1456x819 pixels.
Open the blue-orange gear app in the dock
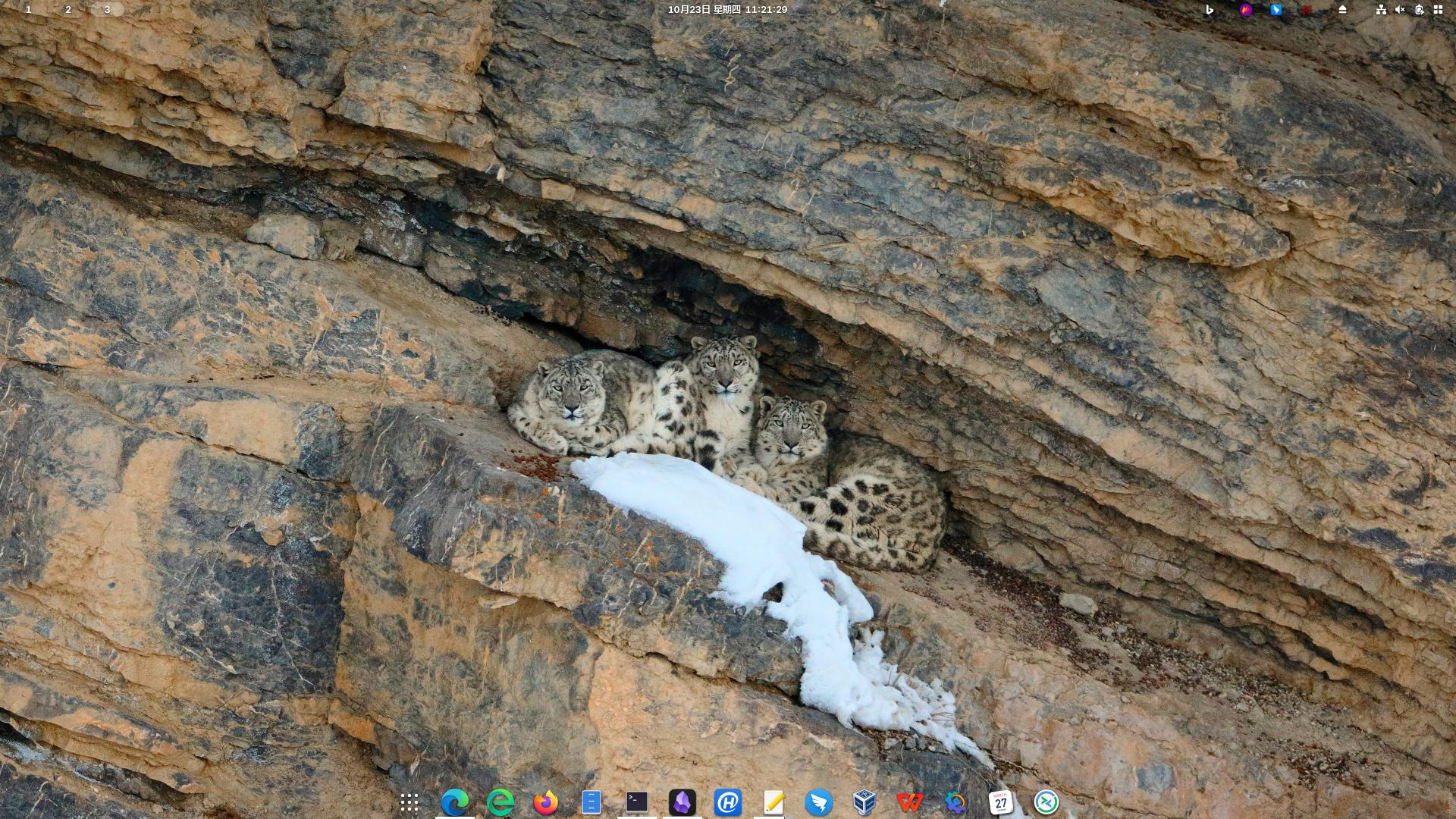[x=955, y=802]
